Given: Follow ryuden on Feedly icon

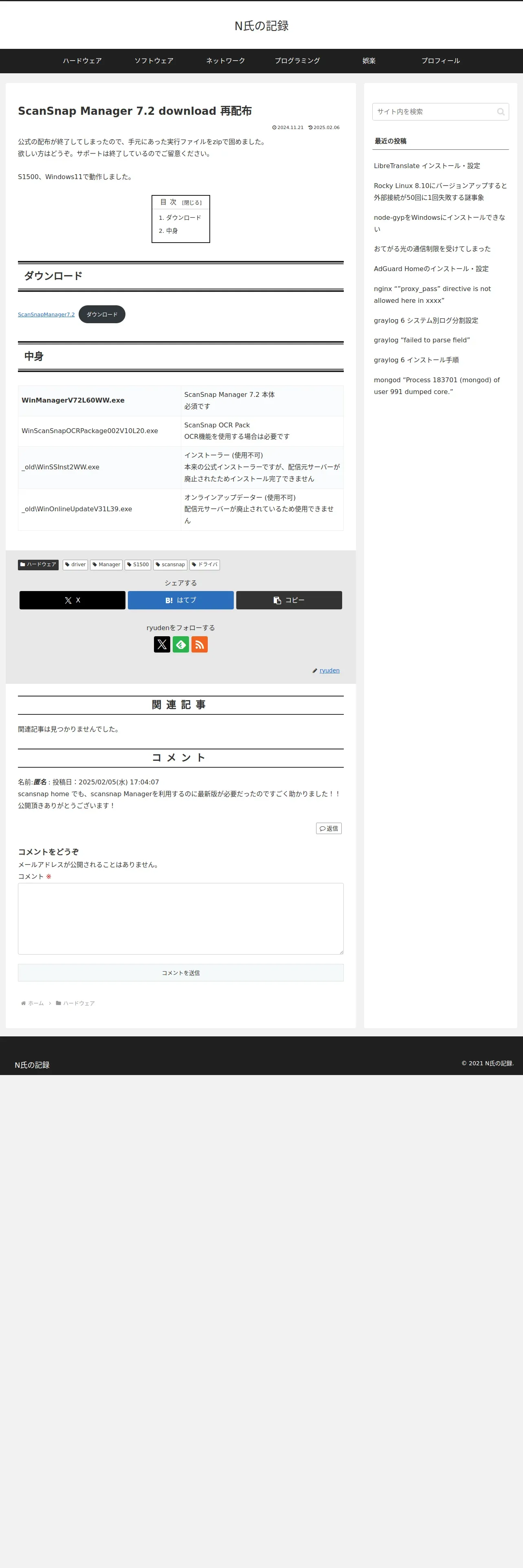Looking at the screenshot, I should click(x=181, y=644).
